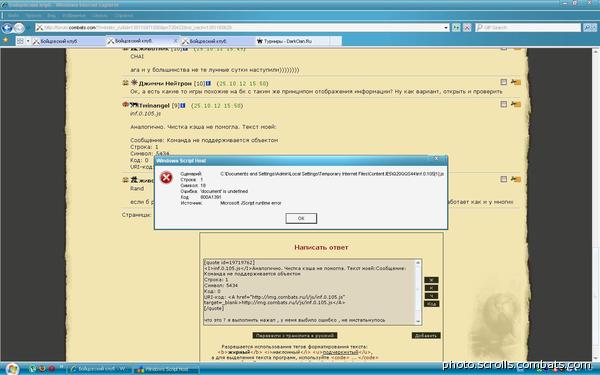Viewport: 600px width, 375px height.
Task: Expand the address bar history dropdown
Action: (446, 28)
